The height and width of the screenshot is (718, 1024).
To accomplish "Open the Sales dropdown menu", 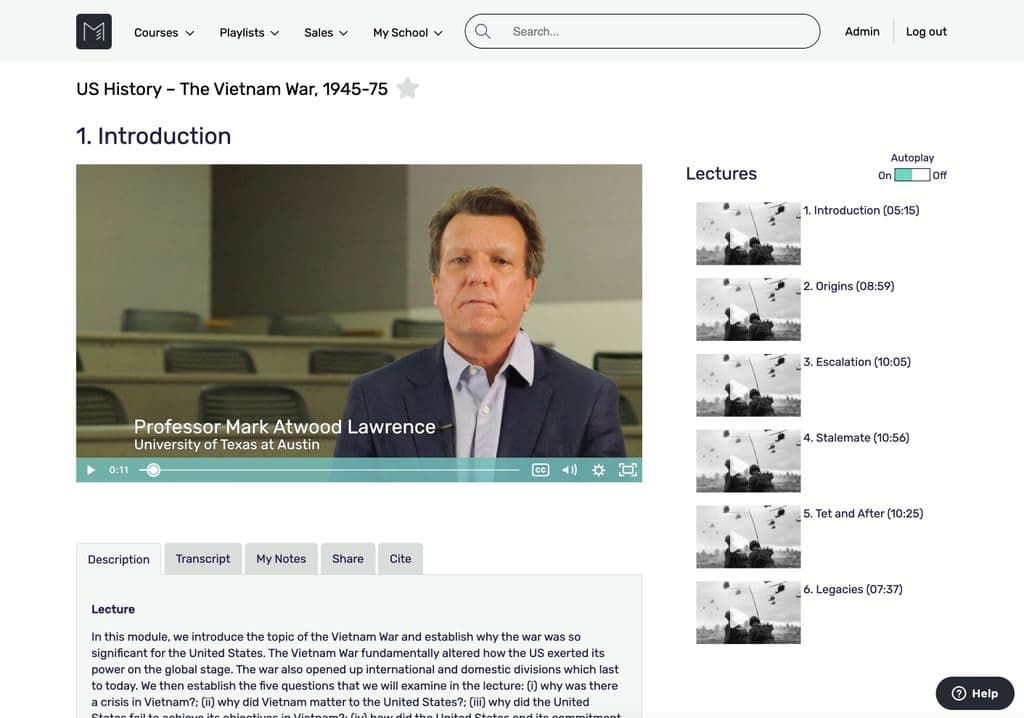I will tap(326, 32).
